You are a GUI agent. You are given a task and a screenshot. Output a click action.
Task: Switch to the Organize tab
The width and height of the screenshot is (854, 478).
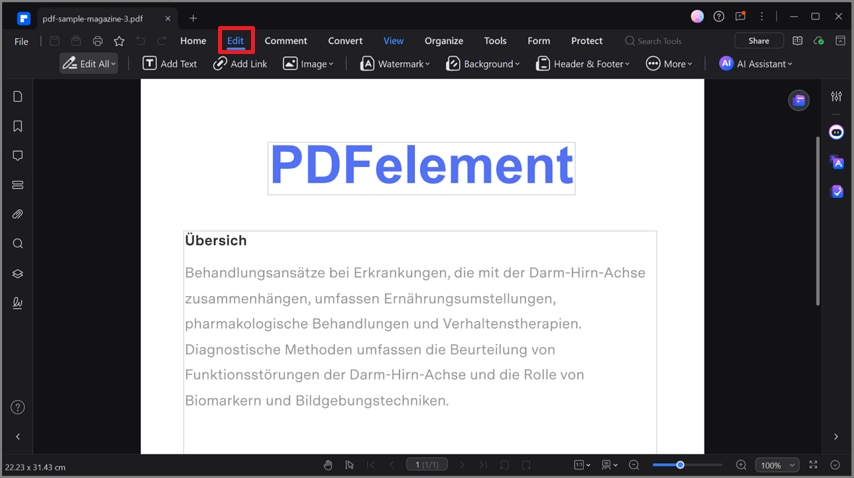point(443,41)
